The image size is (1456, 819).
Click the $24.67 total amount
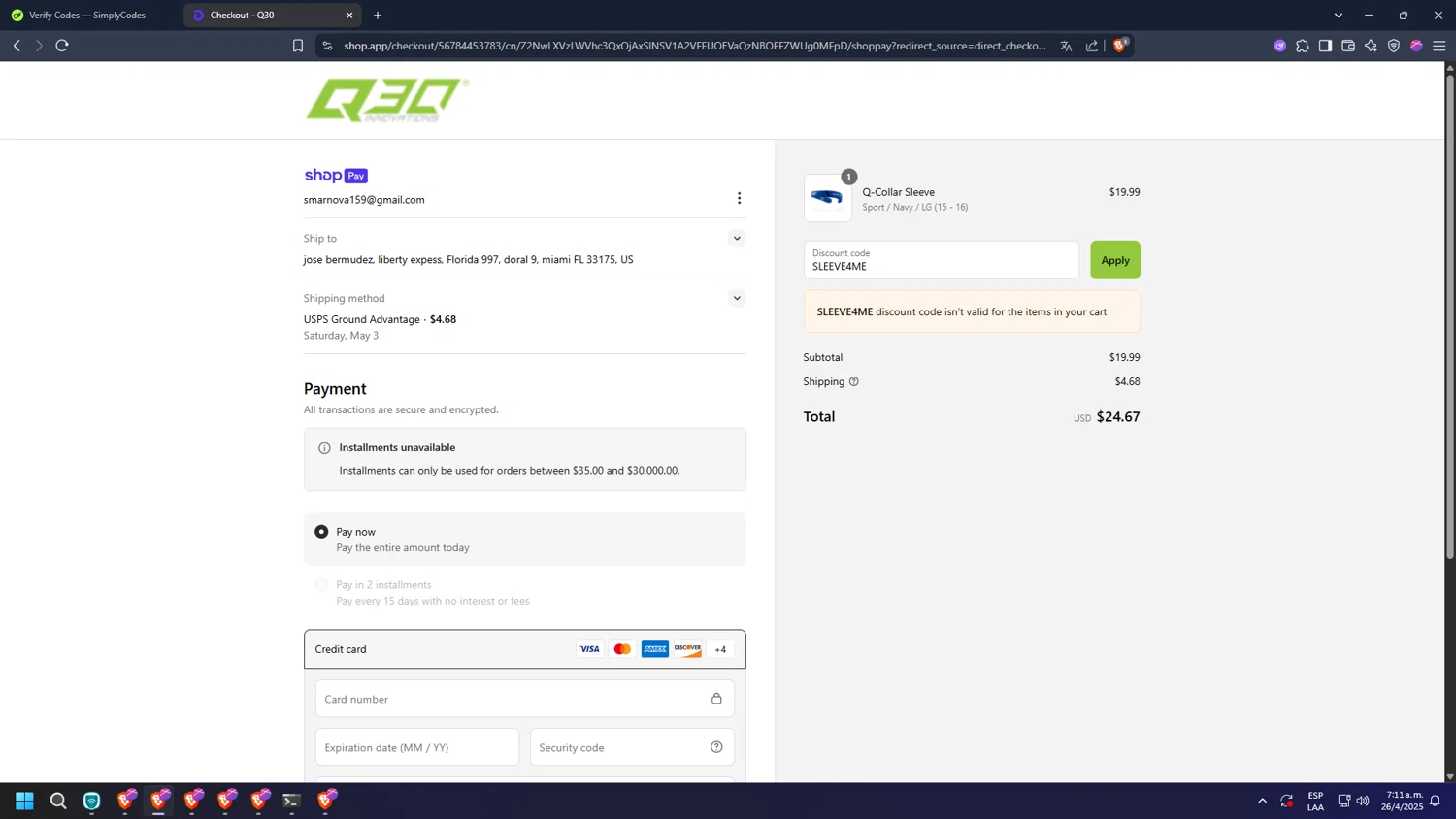(1118, 416)
